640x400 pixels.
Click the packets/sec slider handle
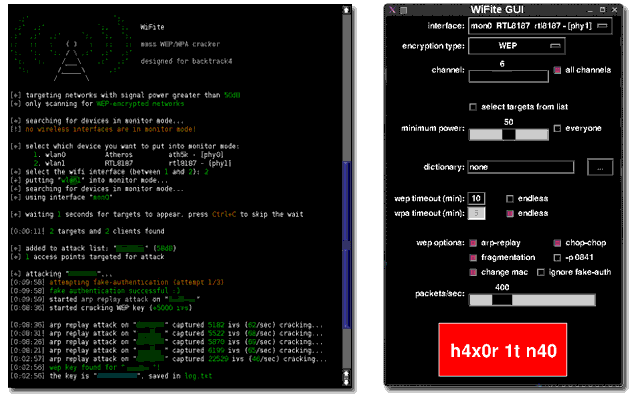click(502, 300)
